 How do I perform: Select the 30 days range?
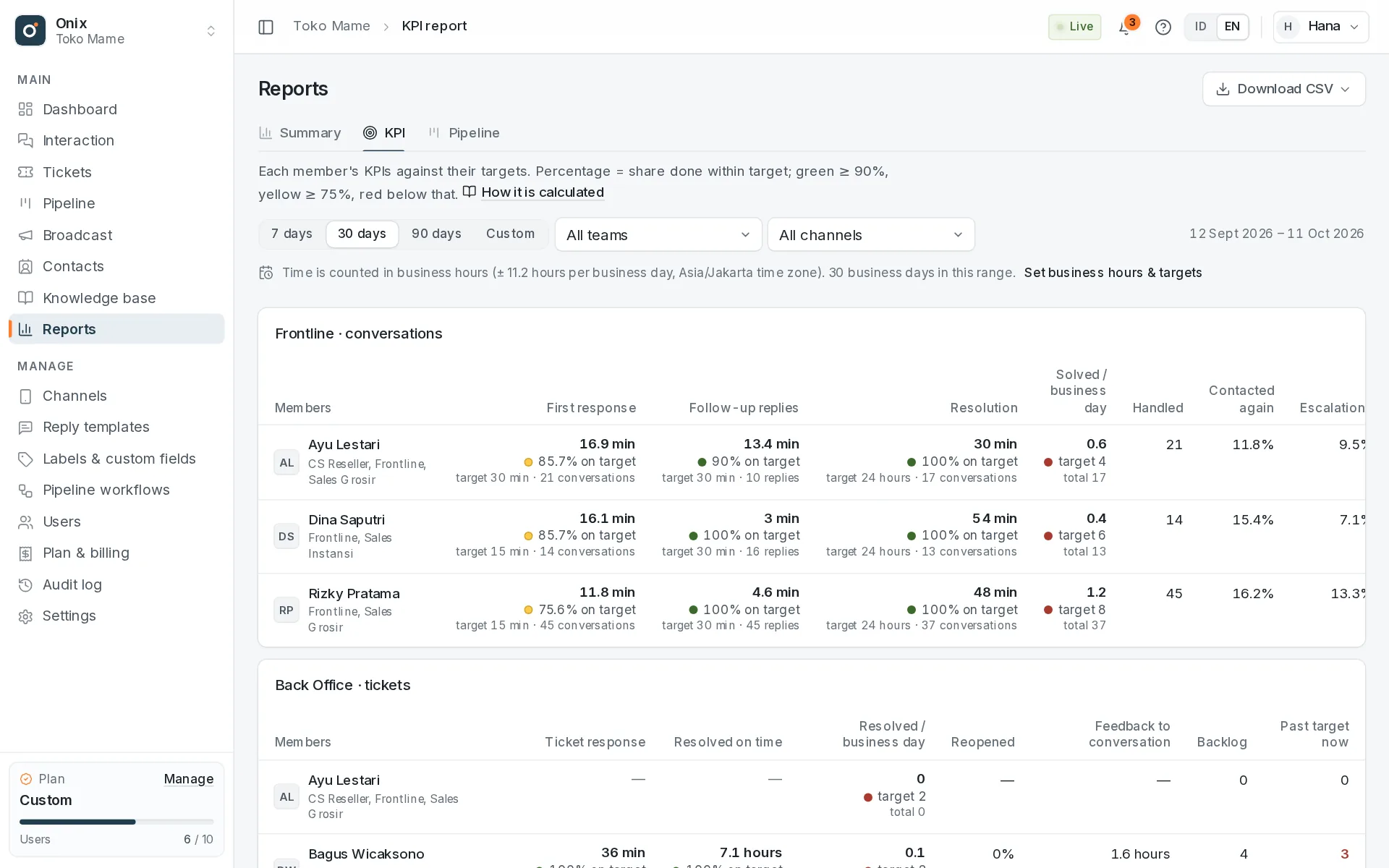pyautogui.click(x=362, y=234)
